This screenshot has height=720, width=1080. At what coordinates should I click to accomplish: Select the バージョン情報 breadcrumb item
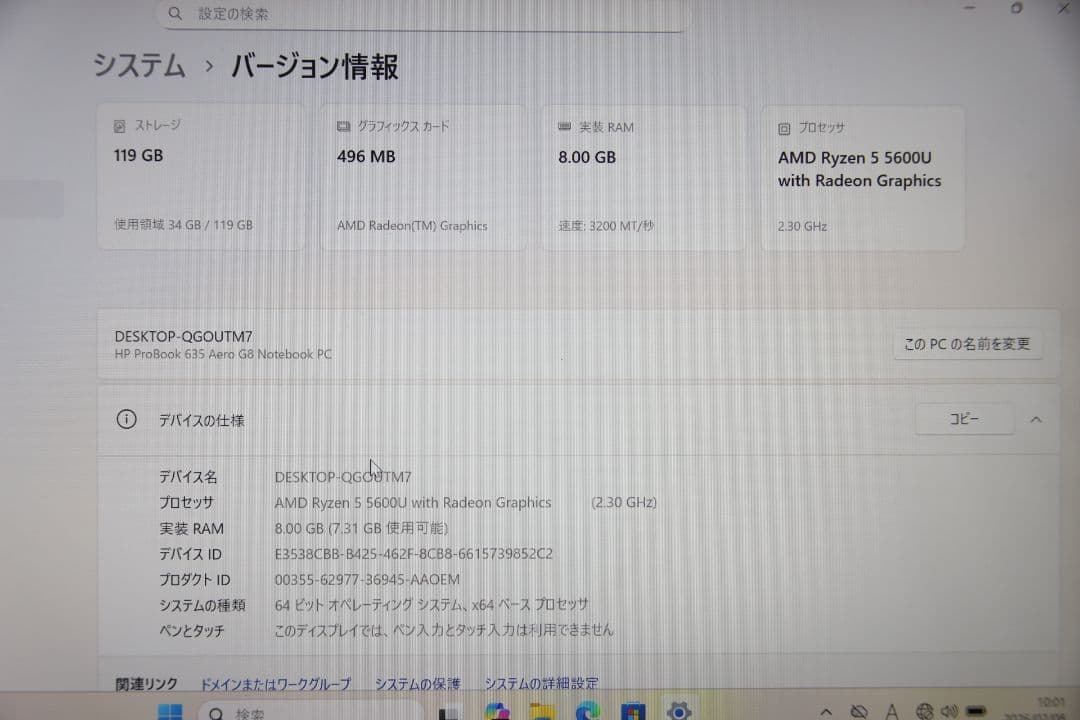[312, 66]
